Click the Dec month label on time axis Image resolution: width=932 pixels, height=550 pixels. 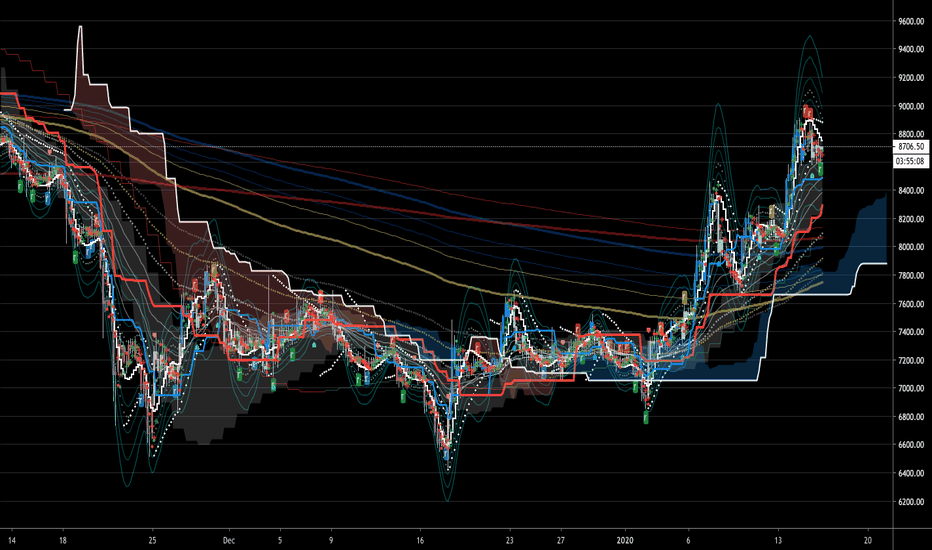(x=229, y=540)
